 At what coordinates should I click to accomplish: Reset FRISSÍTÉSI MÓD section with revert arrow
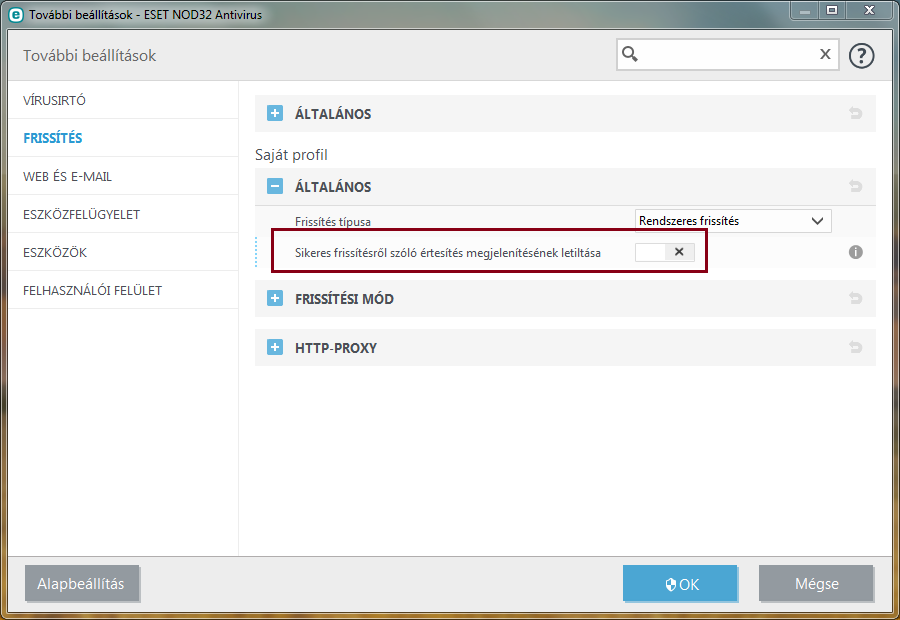coord(855,298)
